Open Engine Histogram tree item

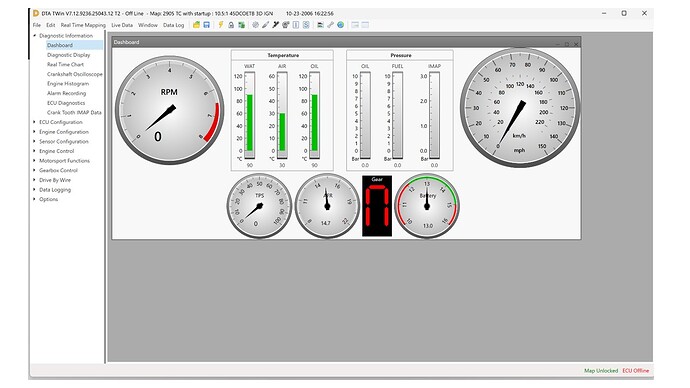pyautogui.click(x=68, y=84)
